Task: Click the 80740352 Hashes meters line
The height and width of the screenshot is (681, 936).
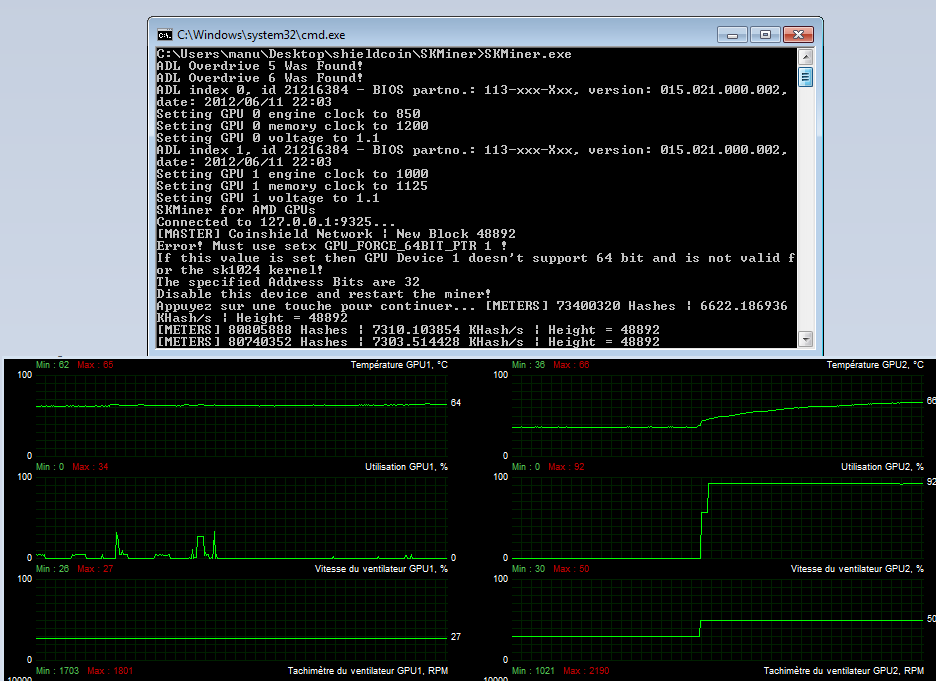Action: click(408, 342)
